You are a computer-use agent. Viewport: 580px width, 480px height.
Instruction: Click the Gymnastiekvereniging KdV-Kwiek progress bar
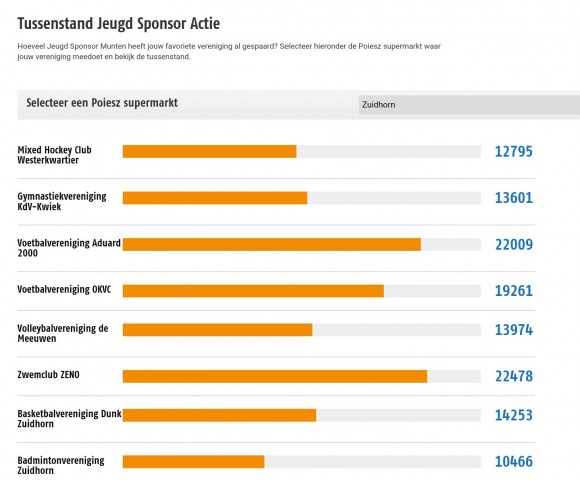(301, 198)
